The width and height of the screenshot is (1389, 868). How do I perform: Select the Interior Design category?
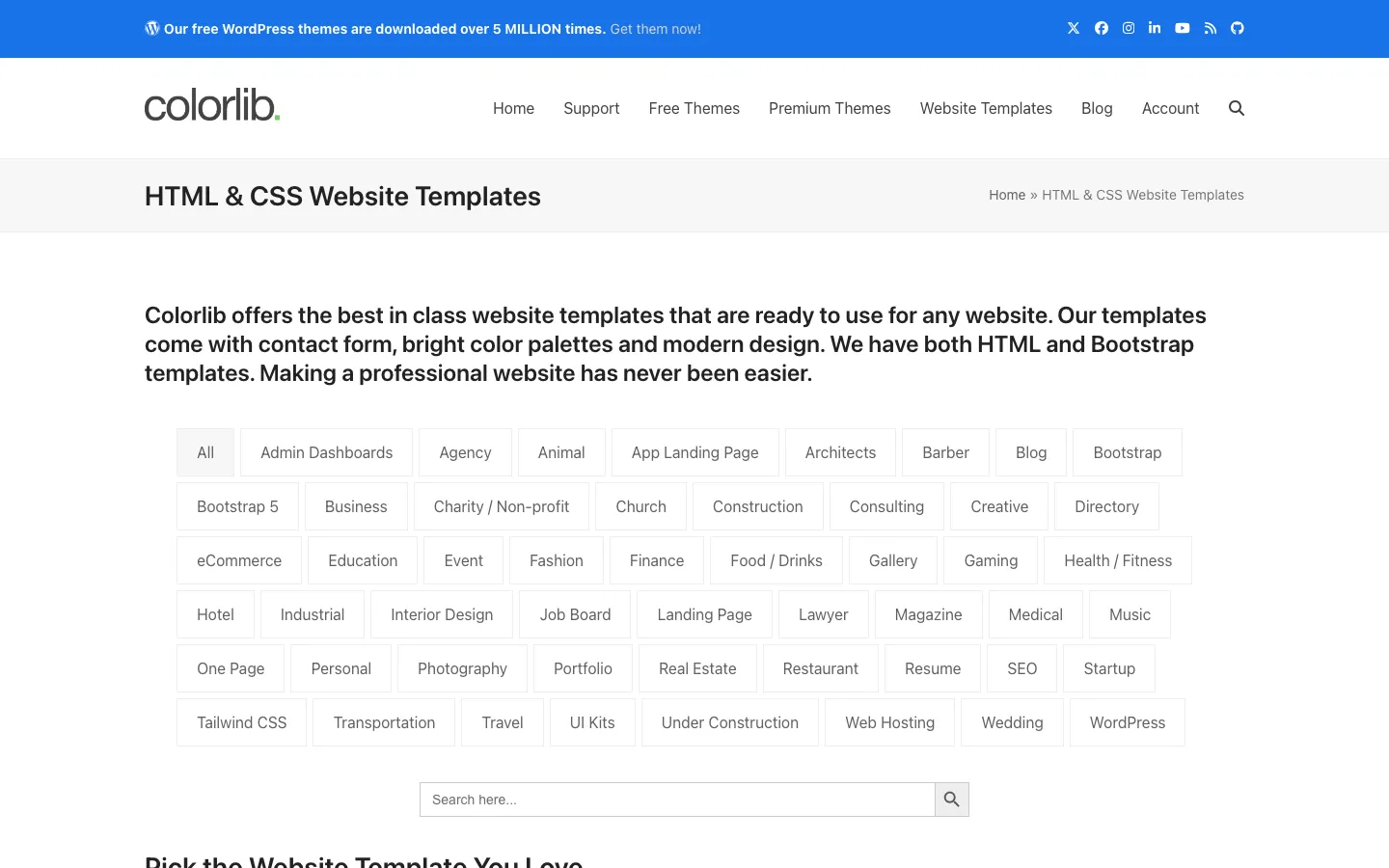(442, 614)
